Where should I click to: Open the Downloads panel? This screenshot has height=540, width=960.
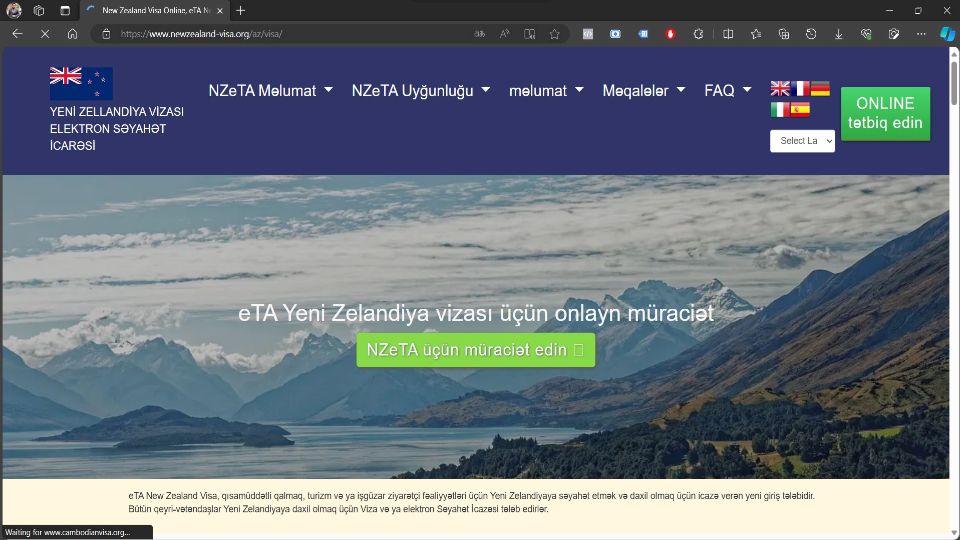[839, 34]
